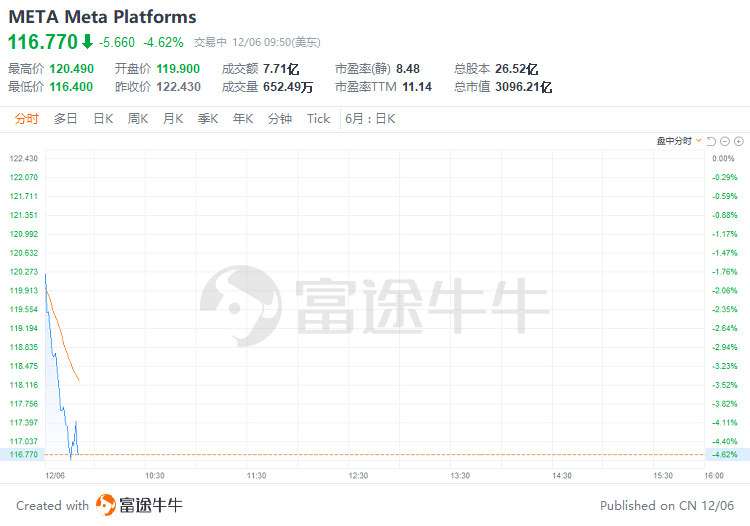Click the 120.273 price axis label
Image resolution: width=750 pixels, height=526 pixels.
(x=23, y=272)
